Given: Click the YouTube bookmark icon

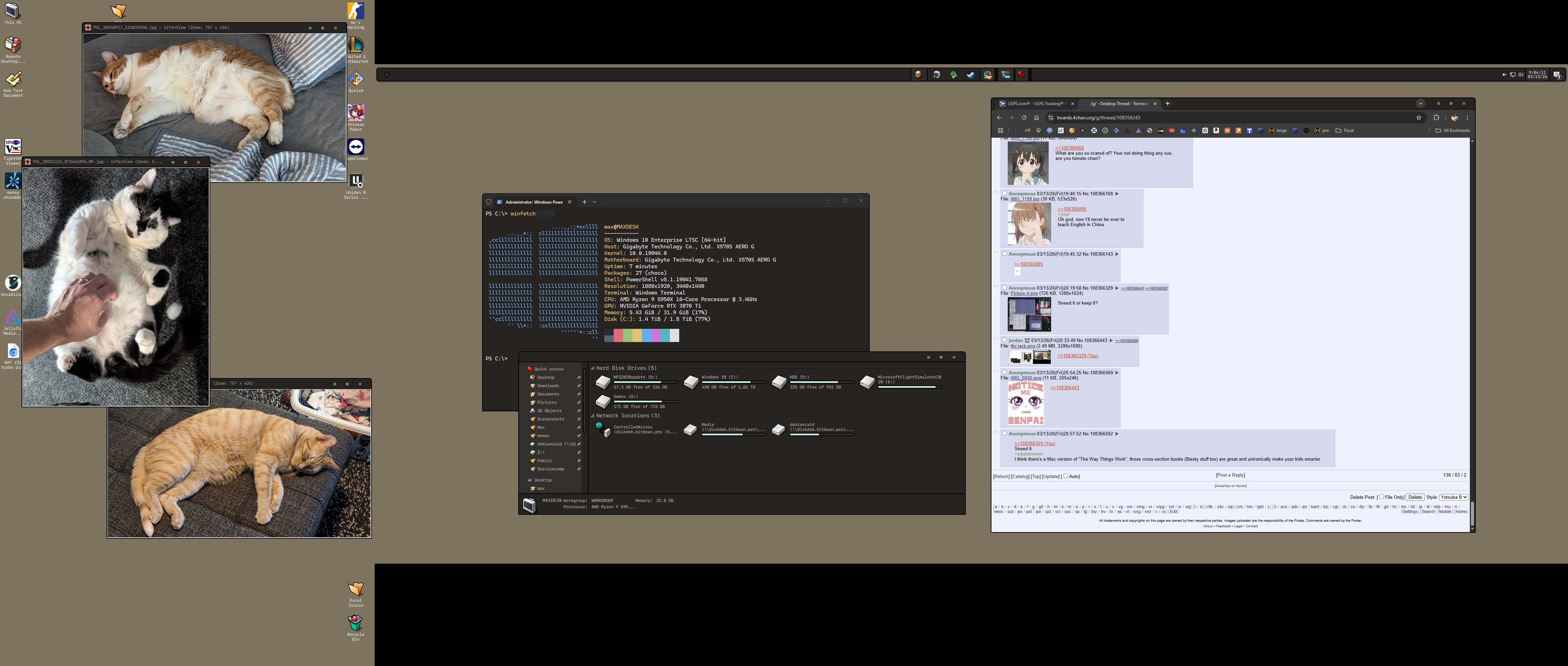Looking at the screenshot, I should [1172, 130].
